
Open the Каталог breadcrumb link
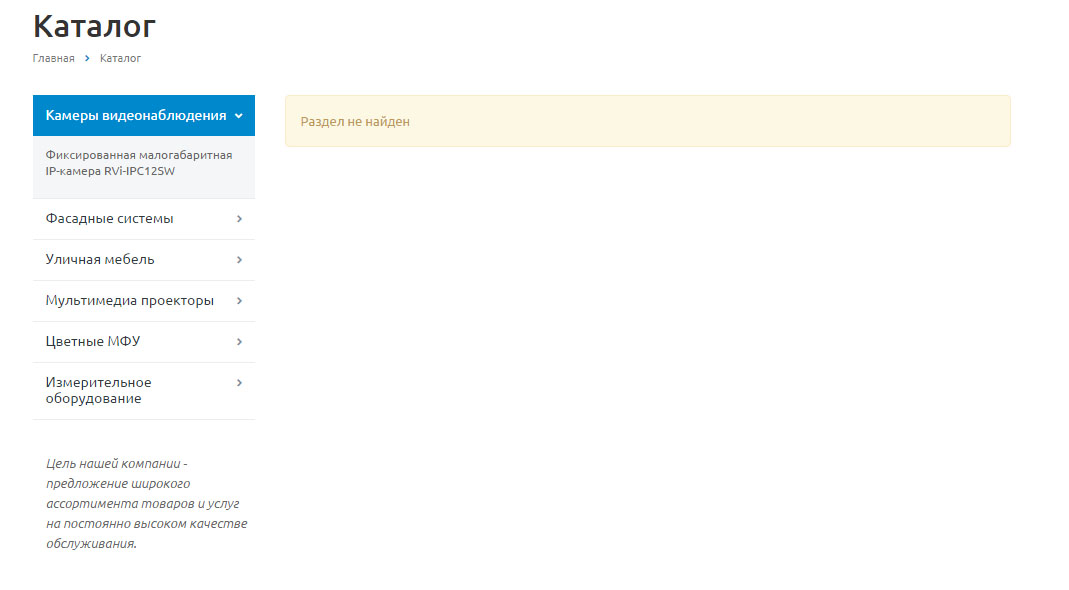click(120, 59)
